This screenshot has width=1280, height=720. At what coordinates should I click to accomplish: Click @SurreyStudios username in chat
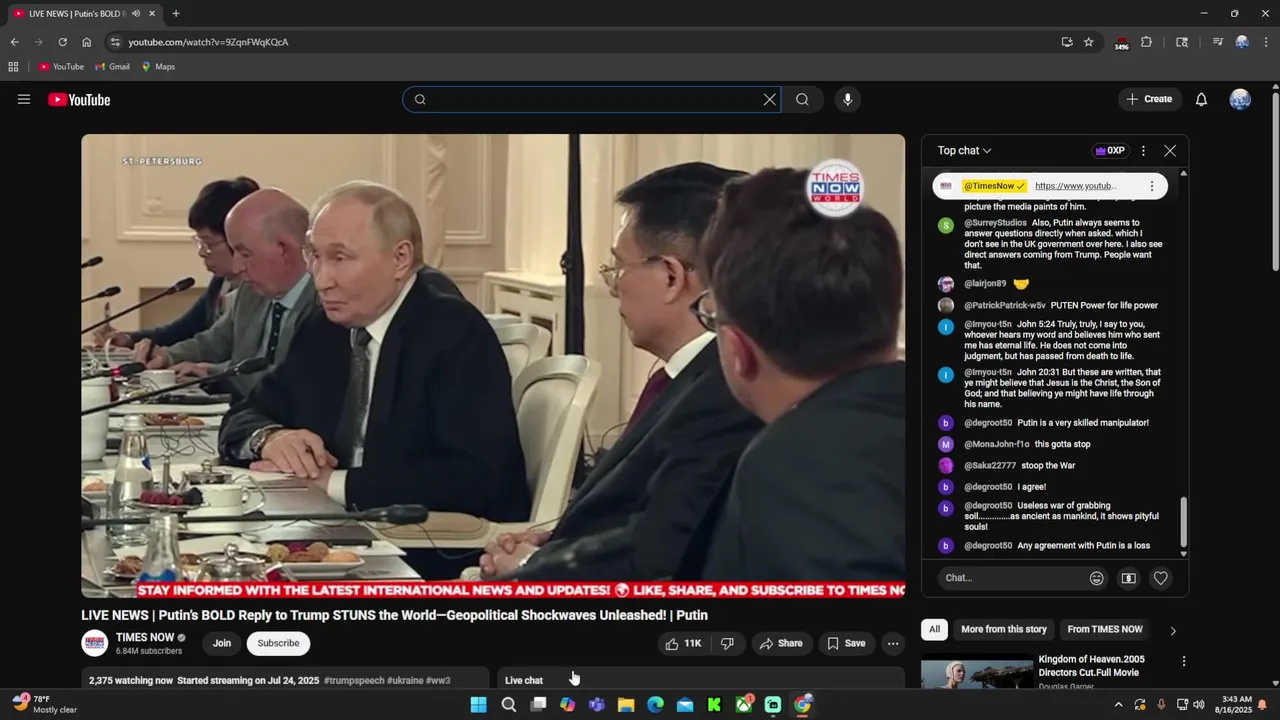point(995,223)
